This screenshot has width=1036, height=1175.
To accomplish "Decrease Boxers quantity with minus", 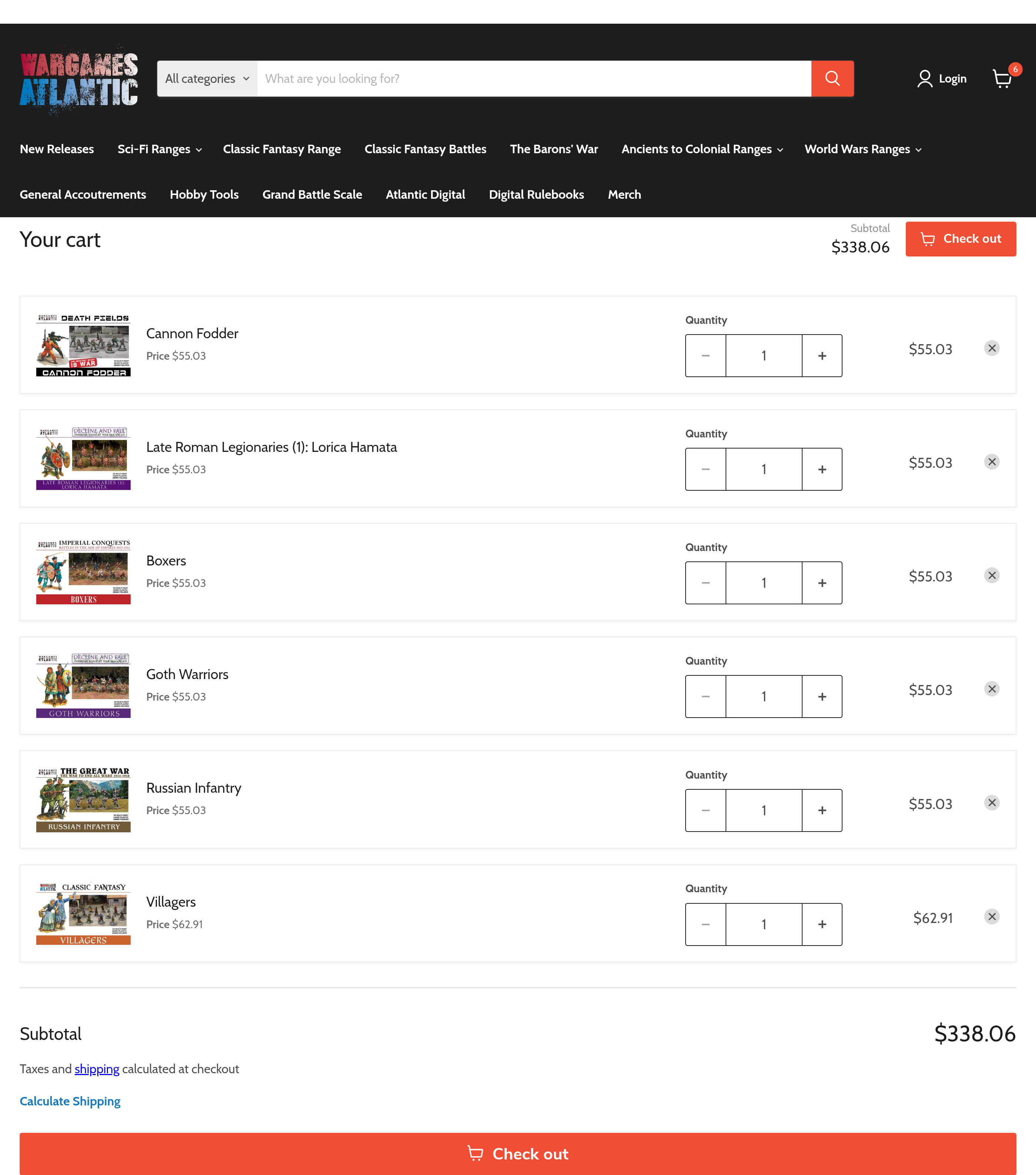I will click(706, 583).
